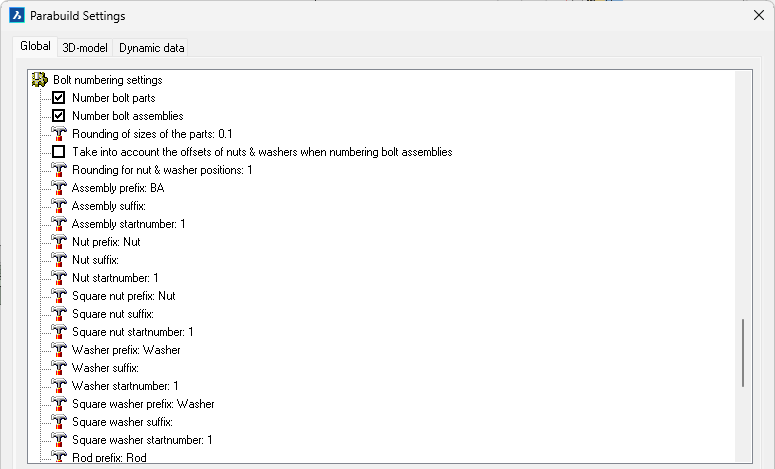Click hammer icon next to Rod prefix
The image size is (775, 469).
tap(59, 458)
